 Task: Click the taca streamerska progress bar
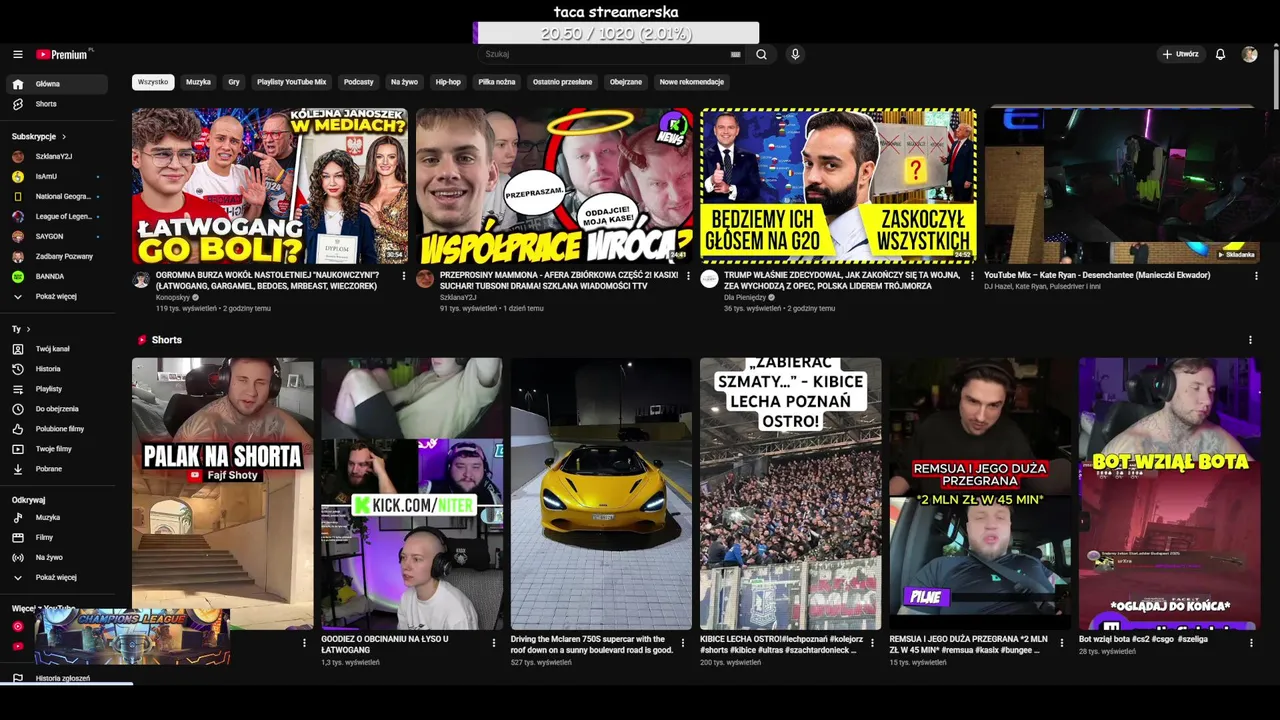(616, 33)
